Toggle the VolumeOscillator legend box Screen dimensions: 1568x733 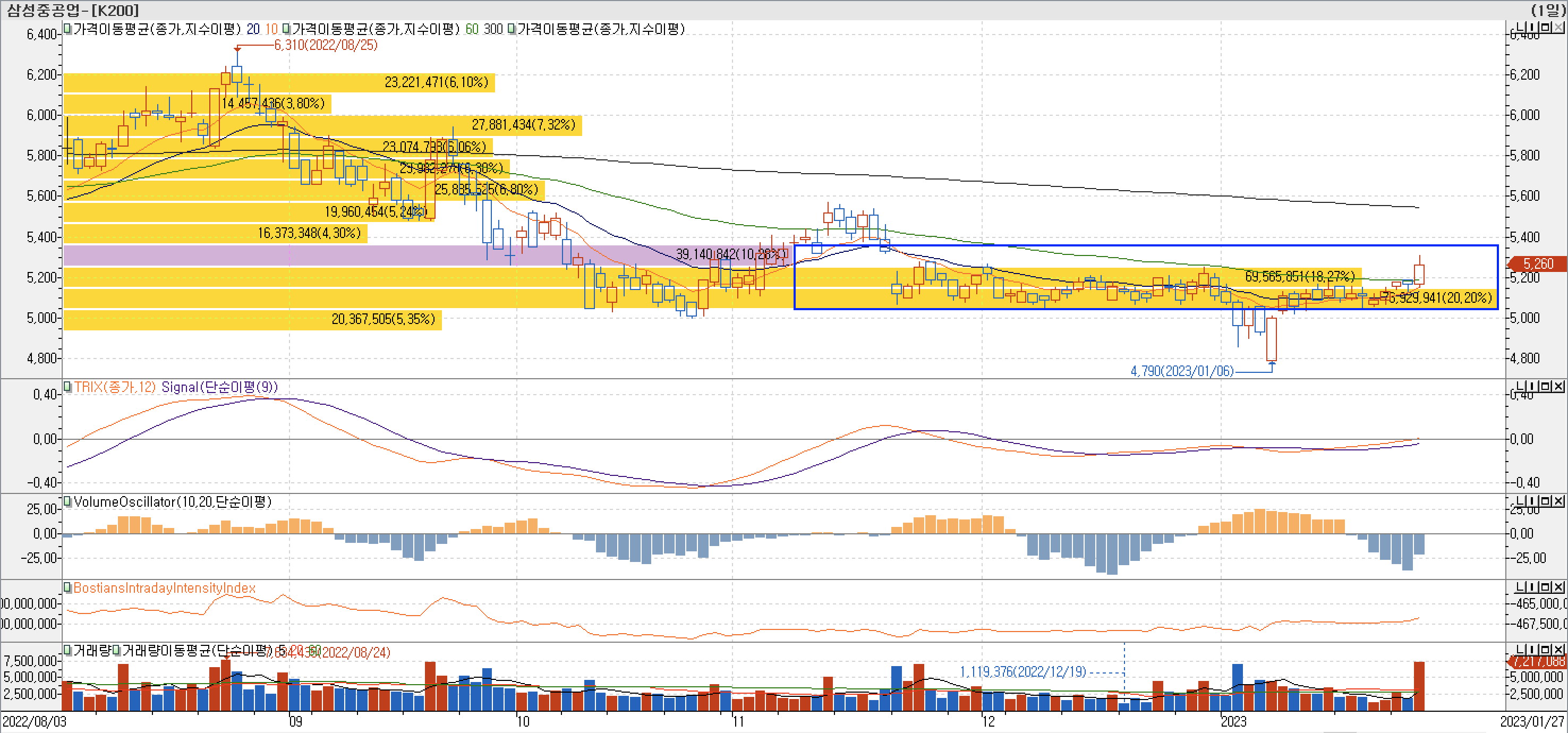point(68,501)
